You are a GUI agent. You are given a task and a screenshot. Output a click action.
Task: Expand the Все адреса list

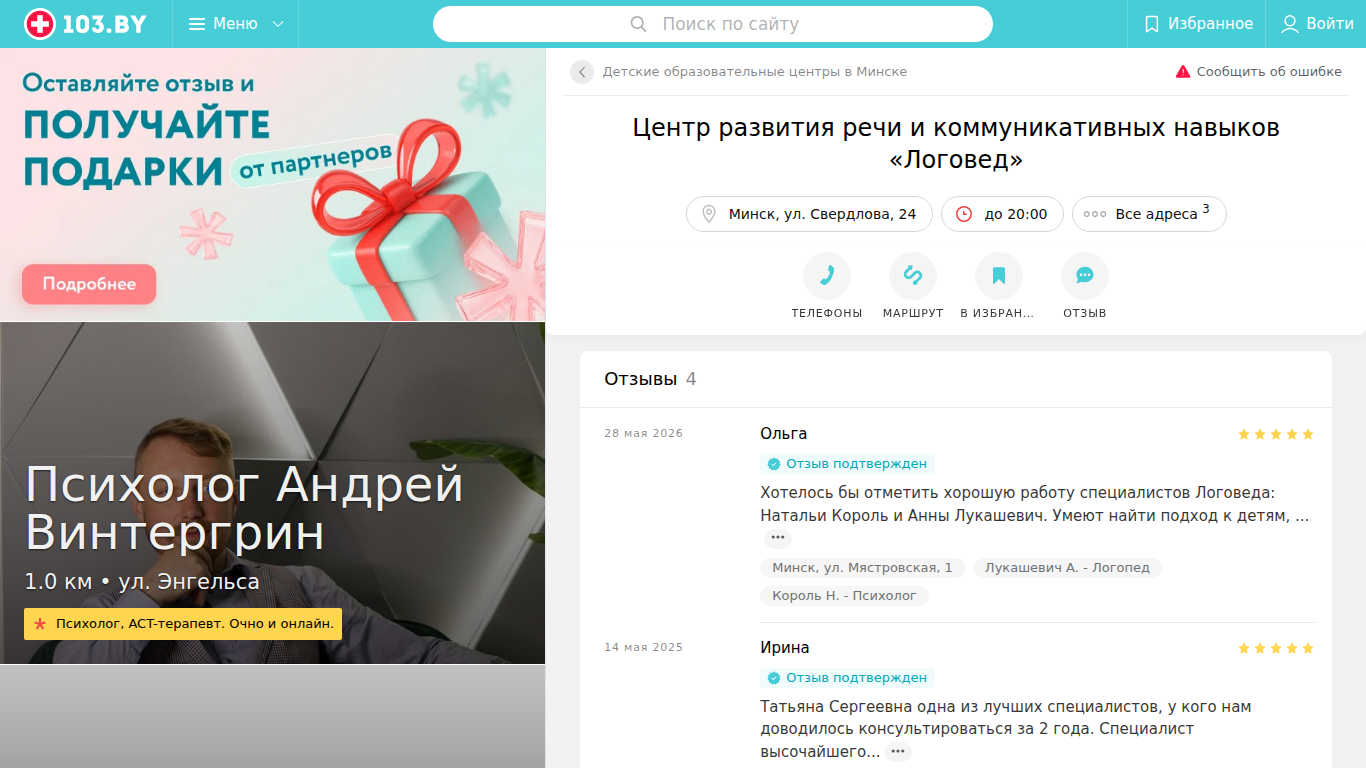[1149, 214]
